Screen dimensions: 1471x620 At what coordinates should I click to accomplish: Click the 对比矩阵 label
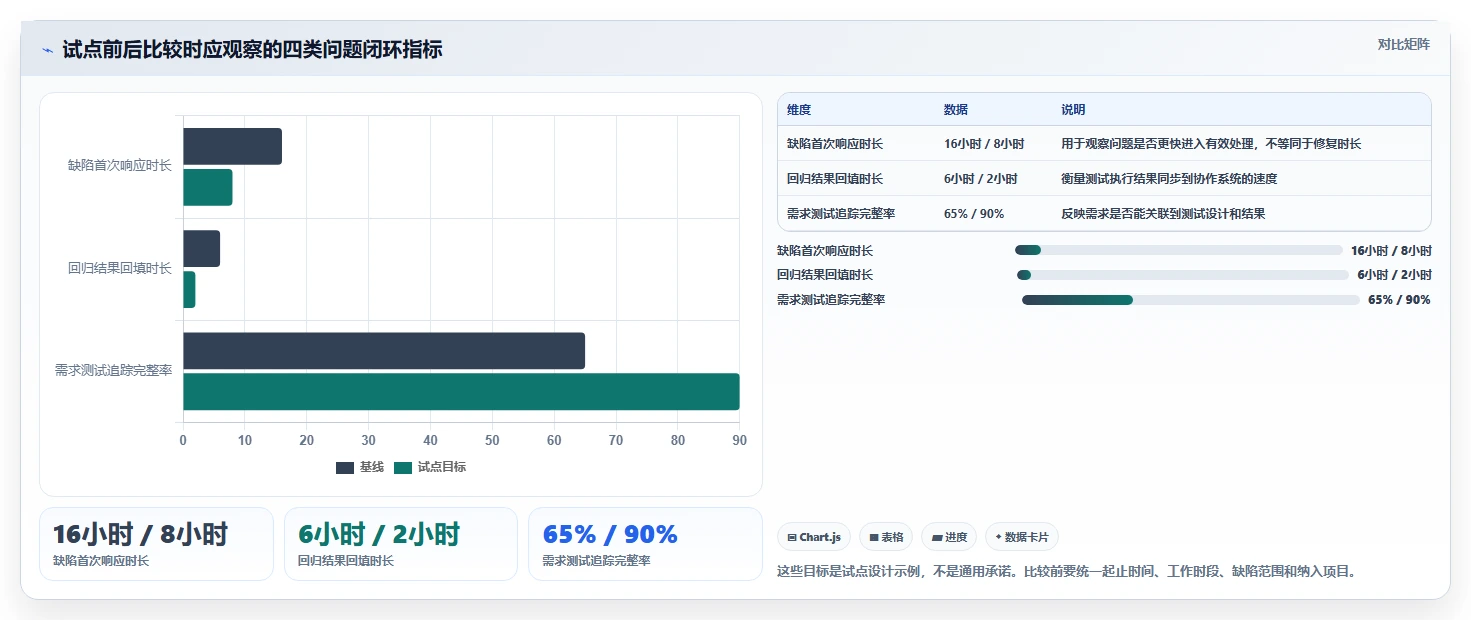pos(1404,44)
